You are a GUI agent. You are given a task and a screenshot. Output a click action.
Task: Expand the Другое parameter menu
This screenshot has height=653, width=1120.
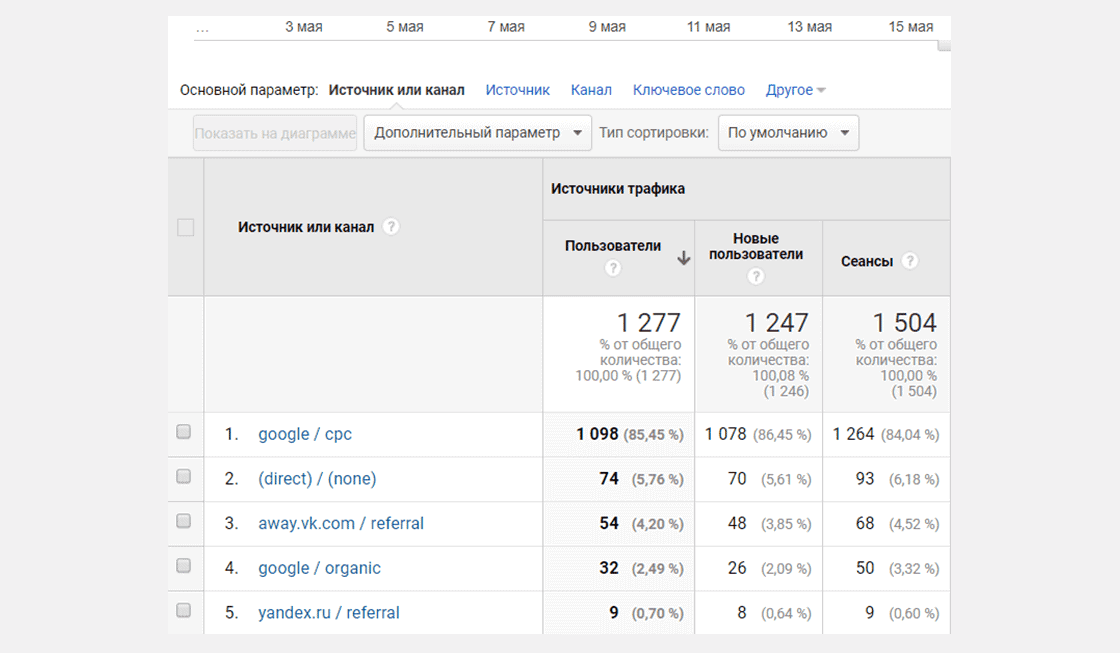(795, 90)
